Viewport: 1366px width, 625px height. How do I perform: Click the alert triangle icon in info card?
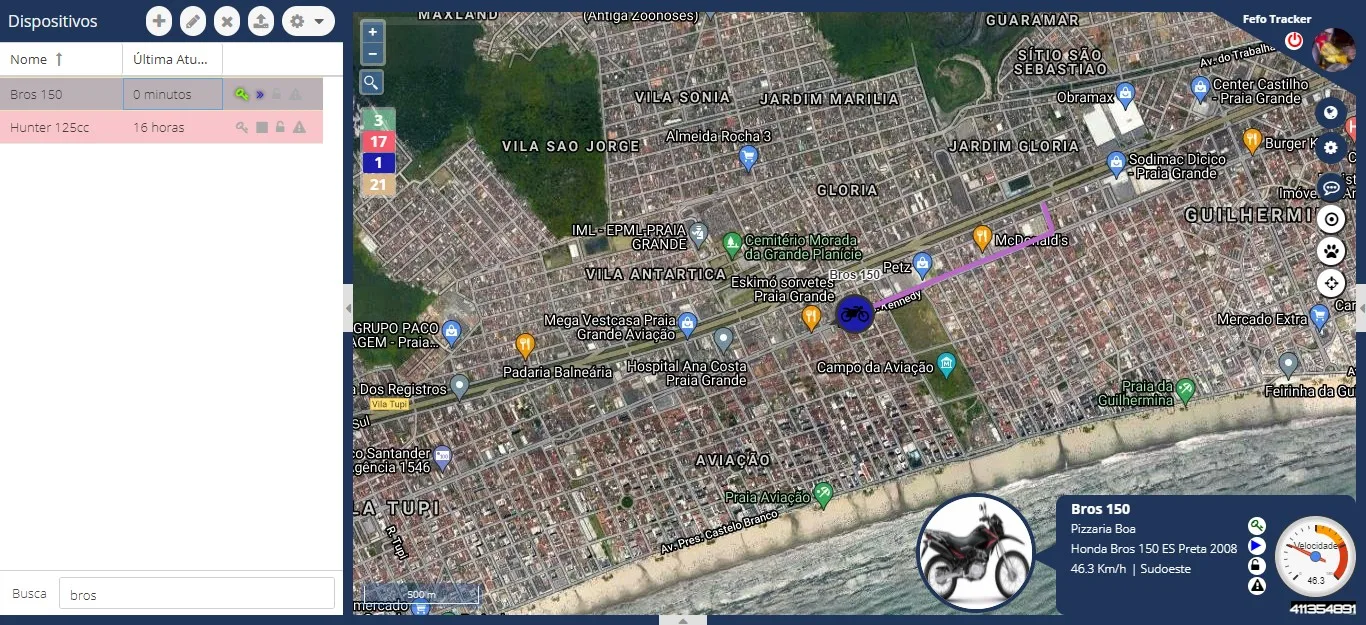coord(1257,586)
